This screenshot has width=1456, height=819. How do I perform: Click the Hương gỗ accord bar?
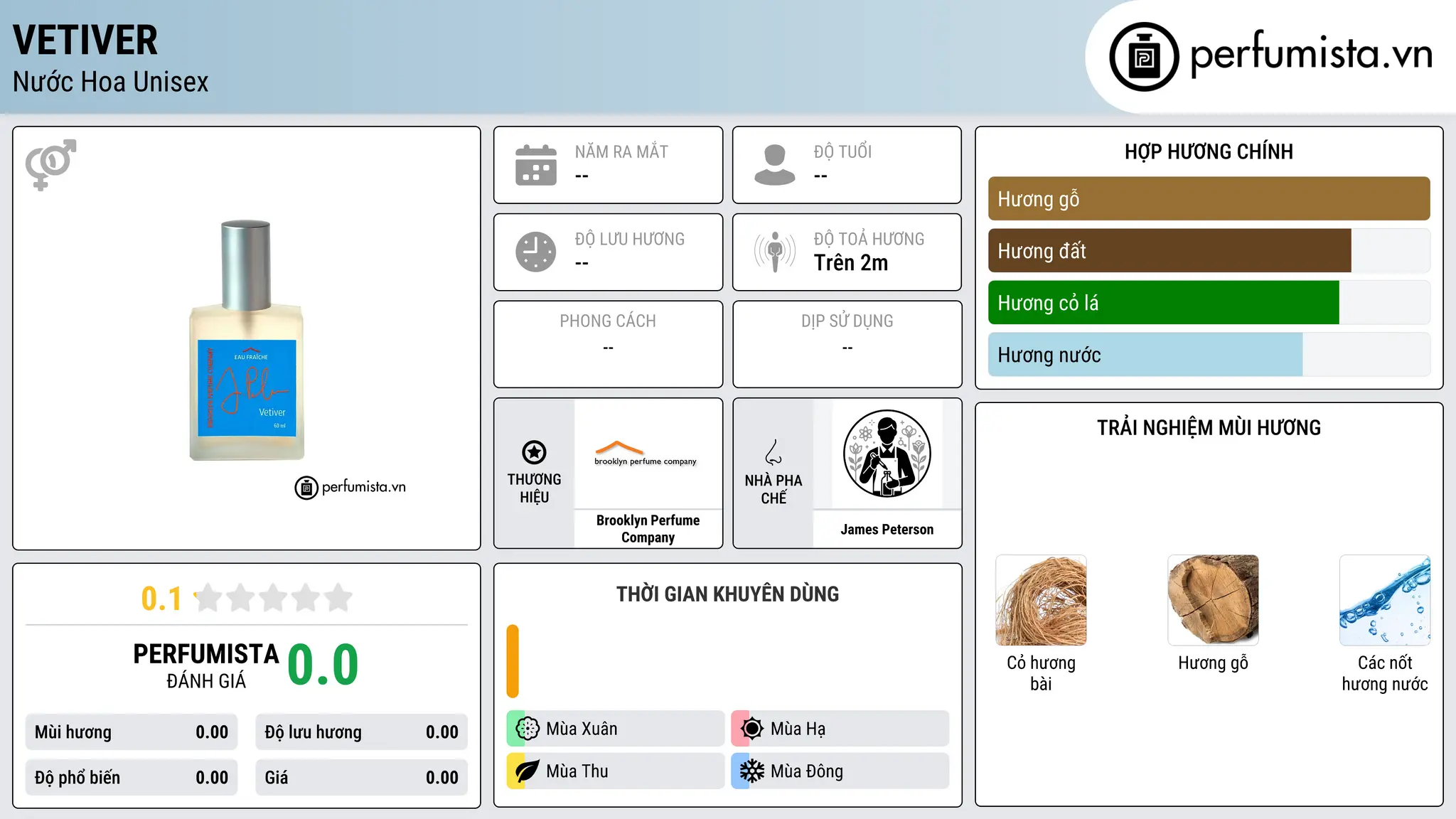1209,199
